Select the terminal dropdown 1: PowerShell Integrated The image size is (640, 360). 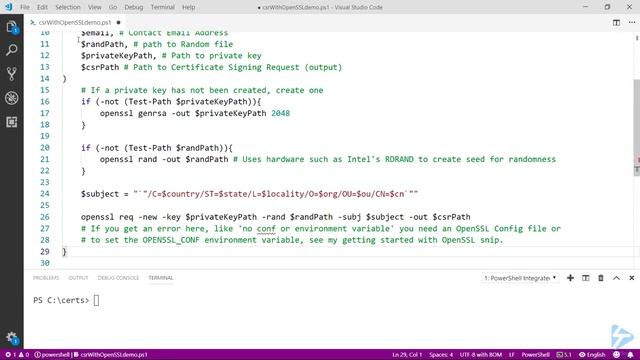(520, 278)
